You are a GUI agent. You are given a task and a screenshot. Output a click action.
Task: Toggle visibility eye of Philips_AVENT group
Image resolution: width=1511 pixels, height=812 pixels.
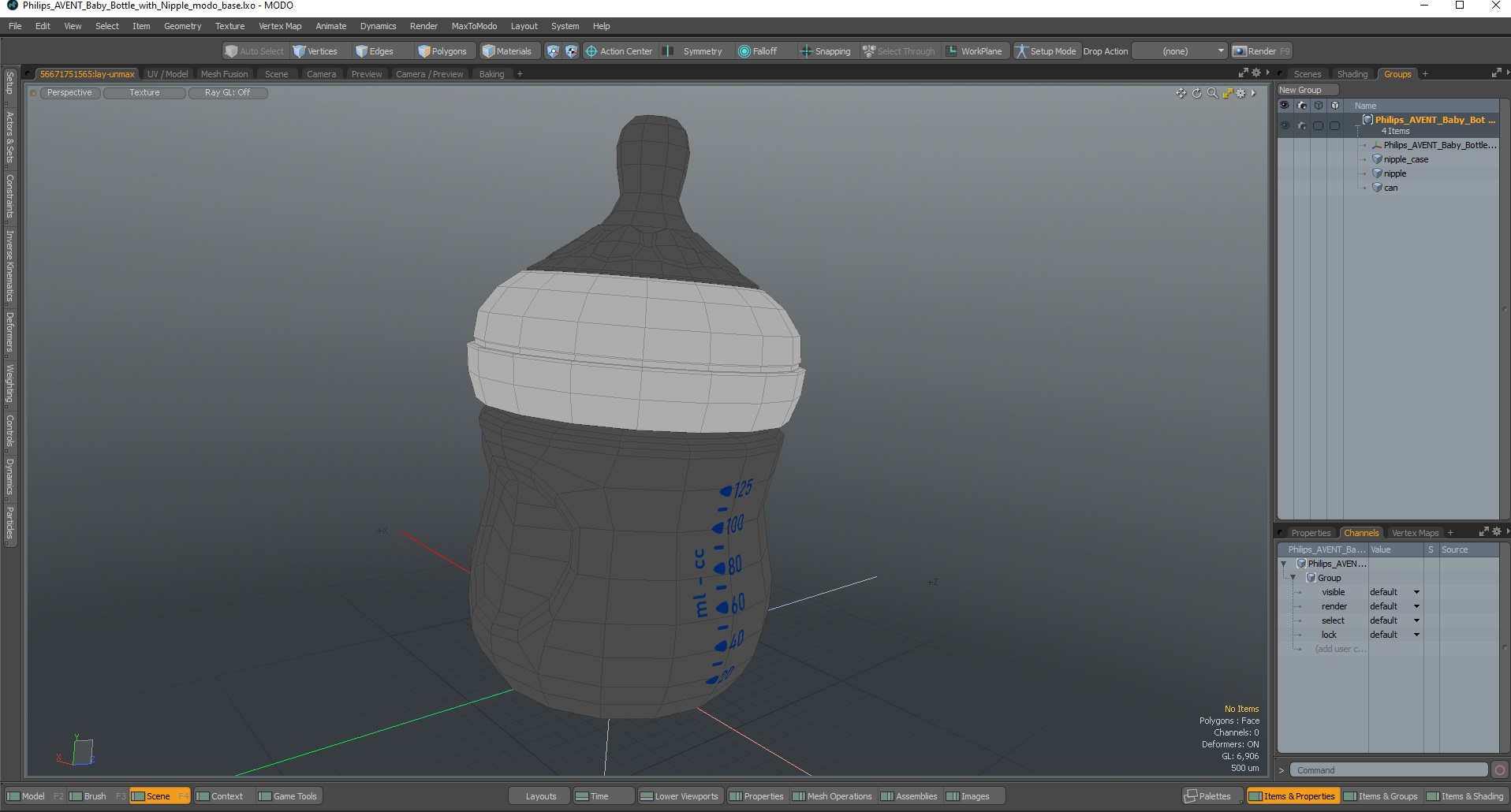(x=1285, y=125)
